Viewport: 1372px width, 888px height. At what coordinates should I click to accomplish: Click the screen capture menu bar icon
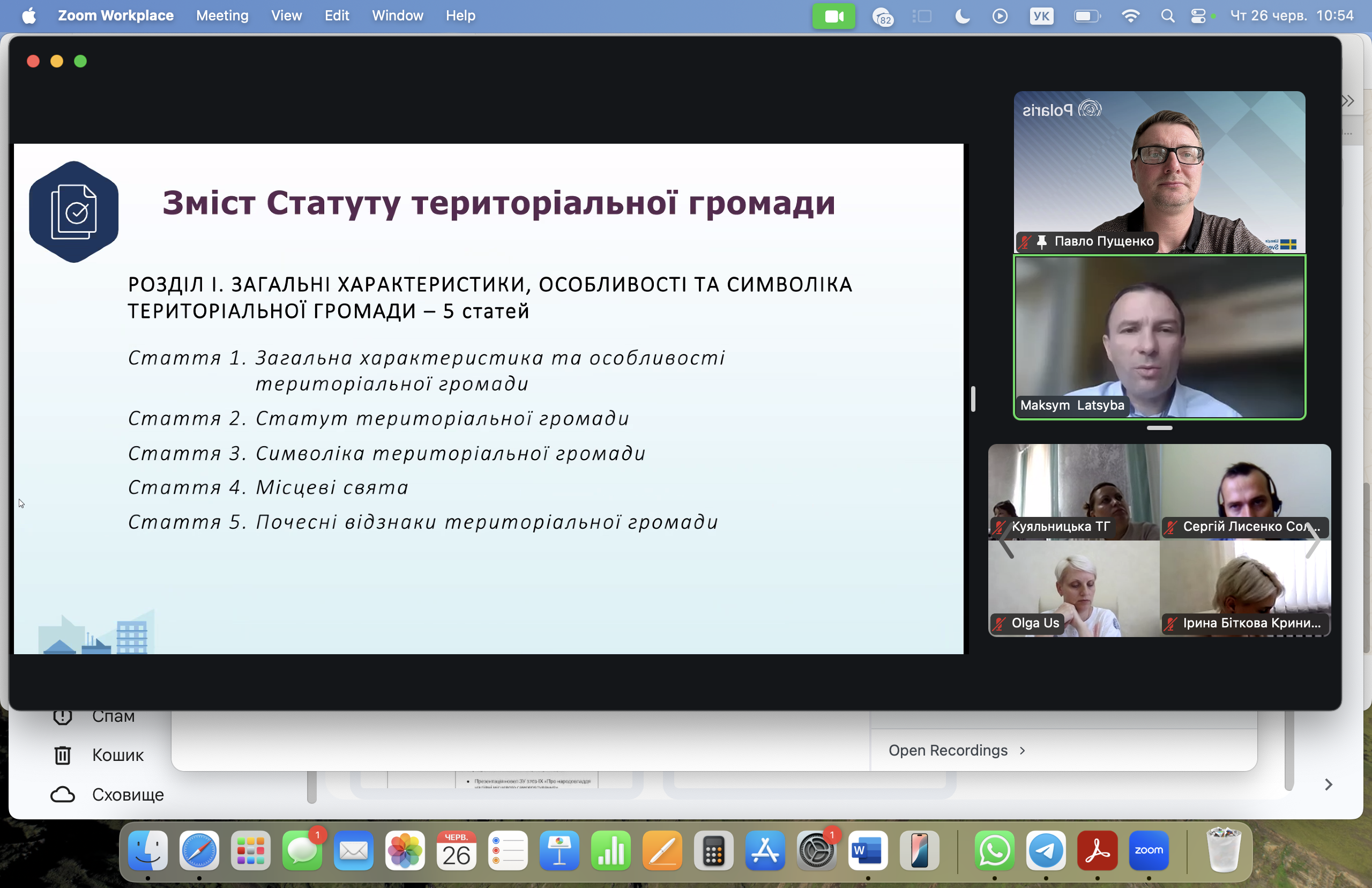pos(922,16)
